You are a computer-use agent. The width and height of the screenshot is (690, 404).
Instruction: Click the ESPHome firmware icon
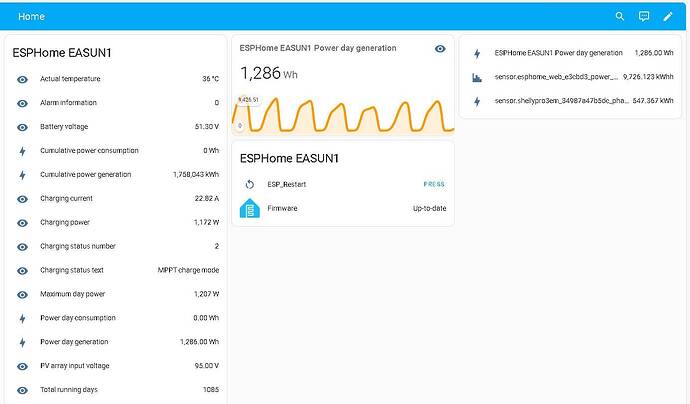coord(250,208)
